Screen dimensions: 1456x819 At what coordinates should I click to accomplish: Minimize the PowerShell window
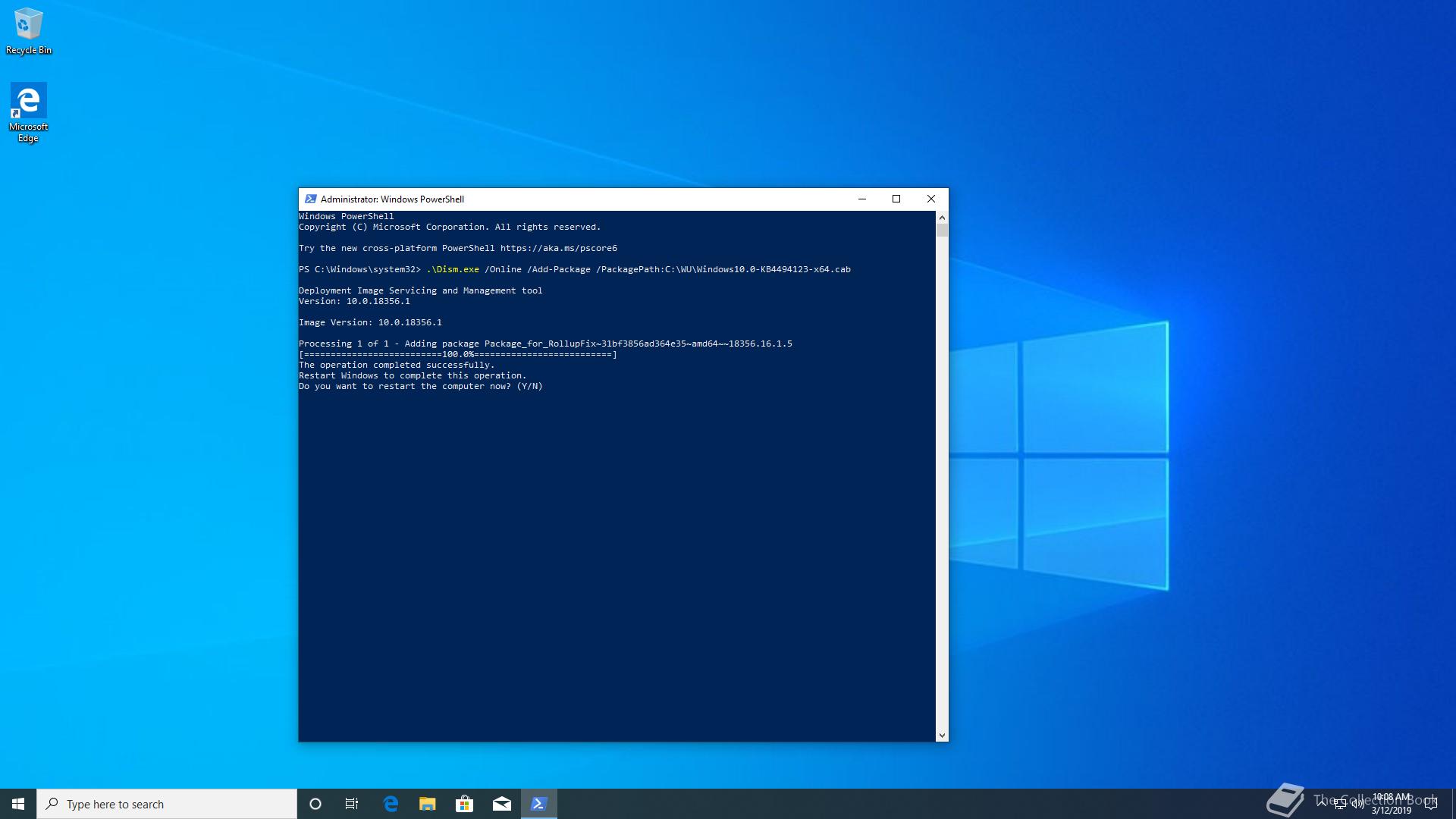point(861,199)
